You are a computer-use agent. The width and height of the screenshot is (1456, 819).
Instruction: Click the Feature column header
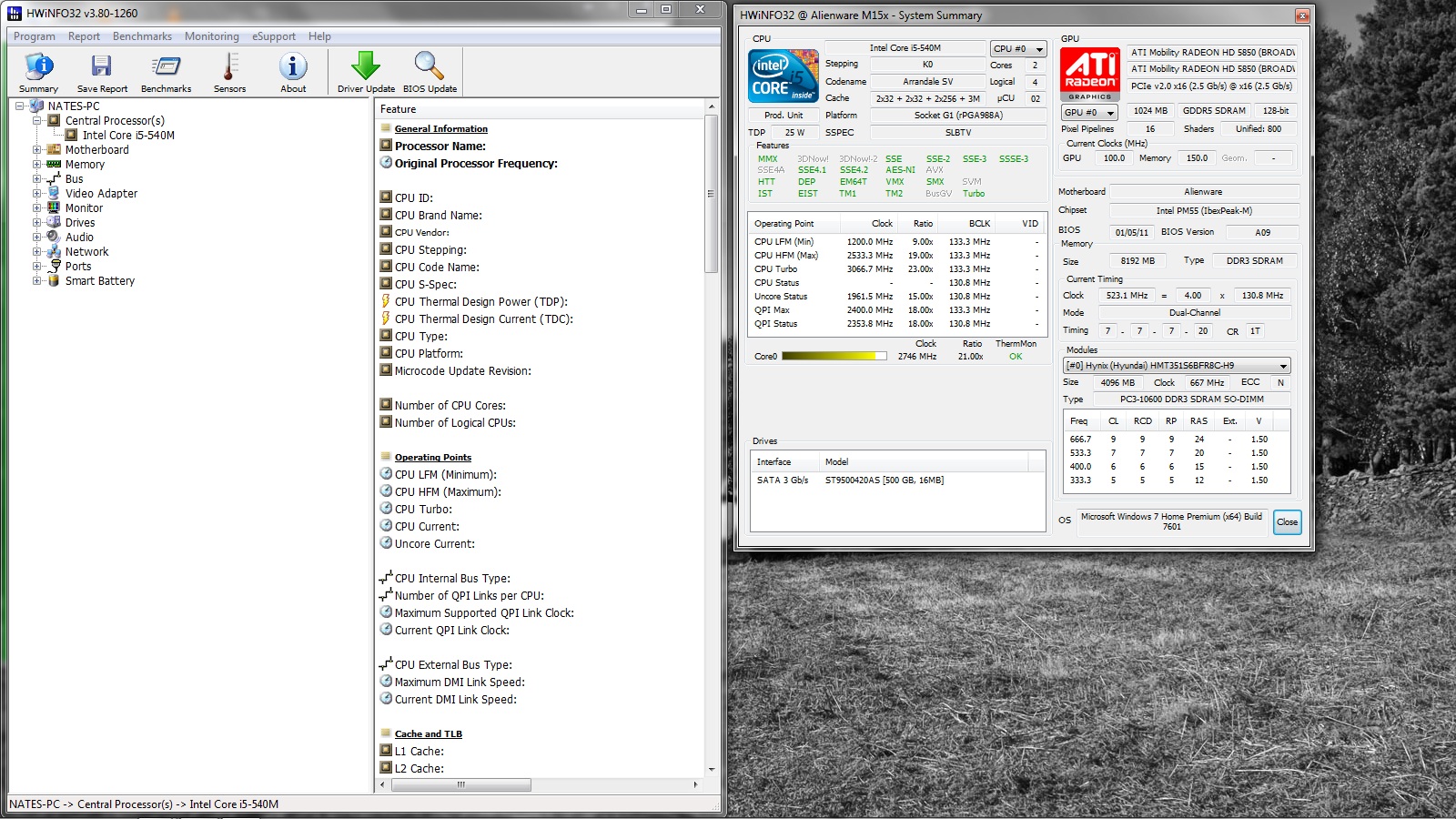[x=541, y=109]
